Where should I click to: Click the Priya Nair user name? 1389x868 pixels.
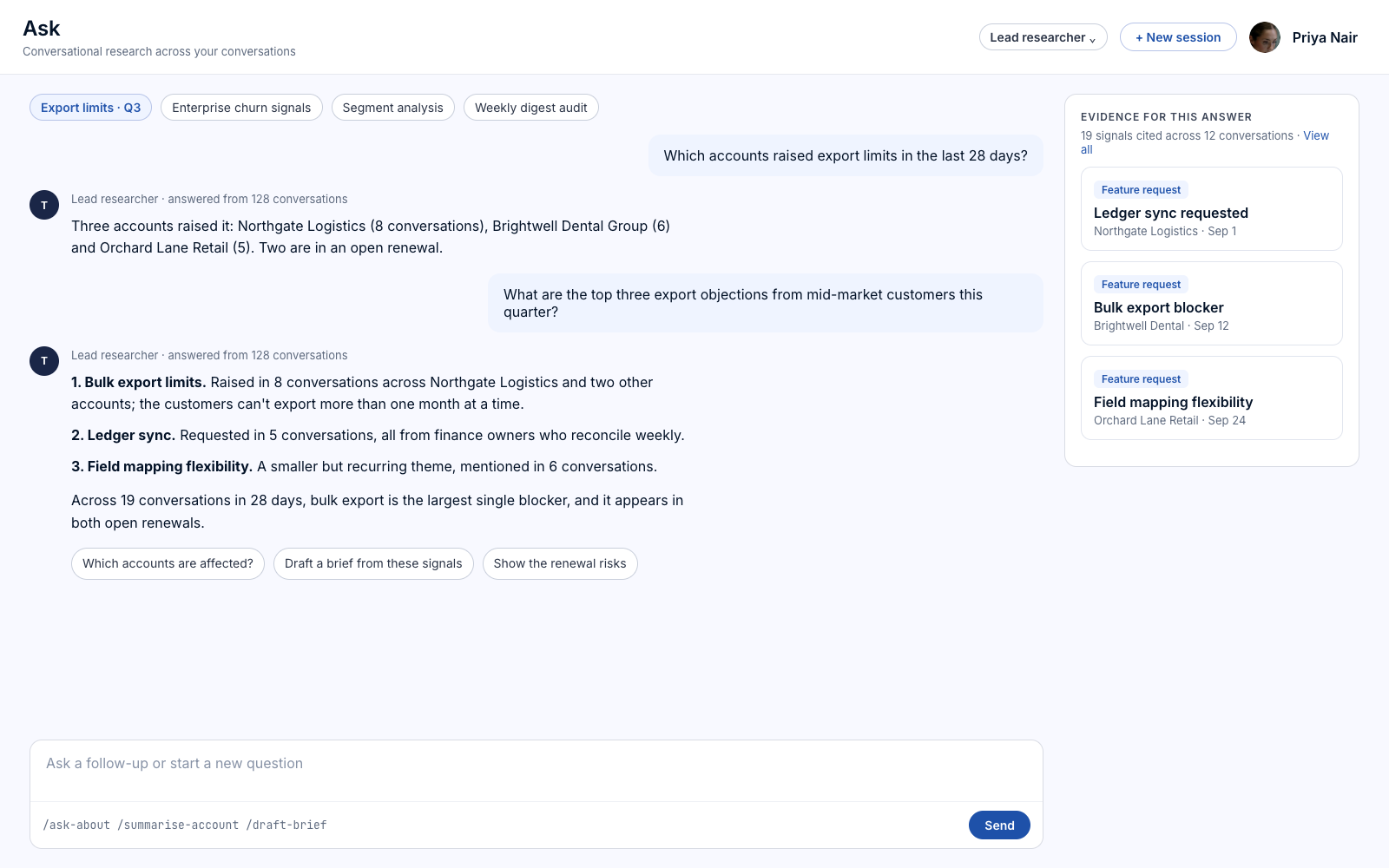click(x=1325, y=37)
